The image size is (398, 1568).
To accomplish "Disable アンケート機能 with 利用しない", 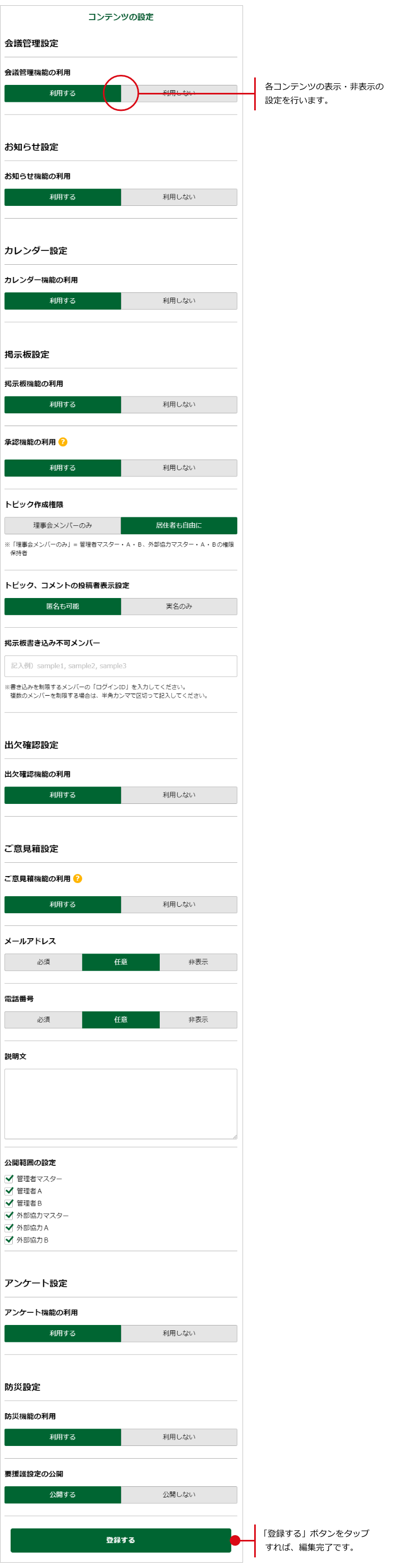I will (179, 1333).
